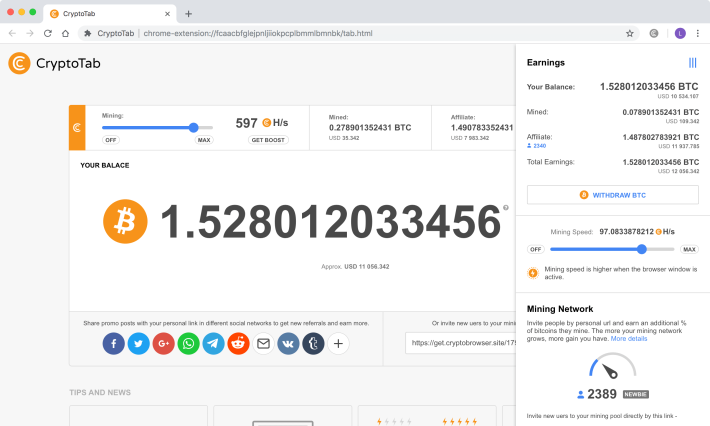
Task: Open the three-bar stats icon in Earnings
Action: 692,62
